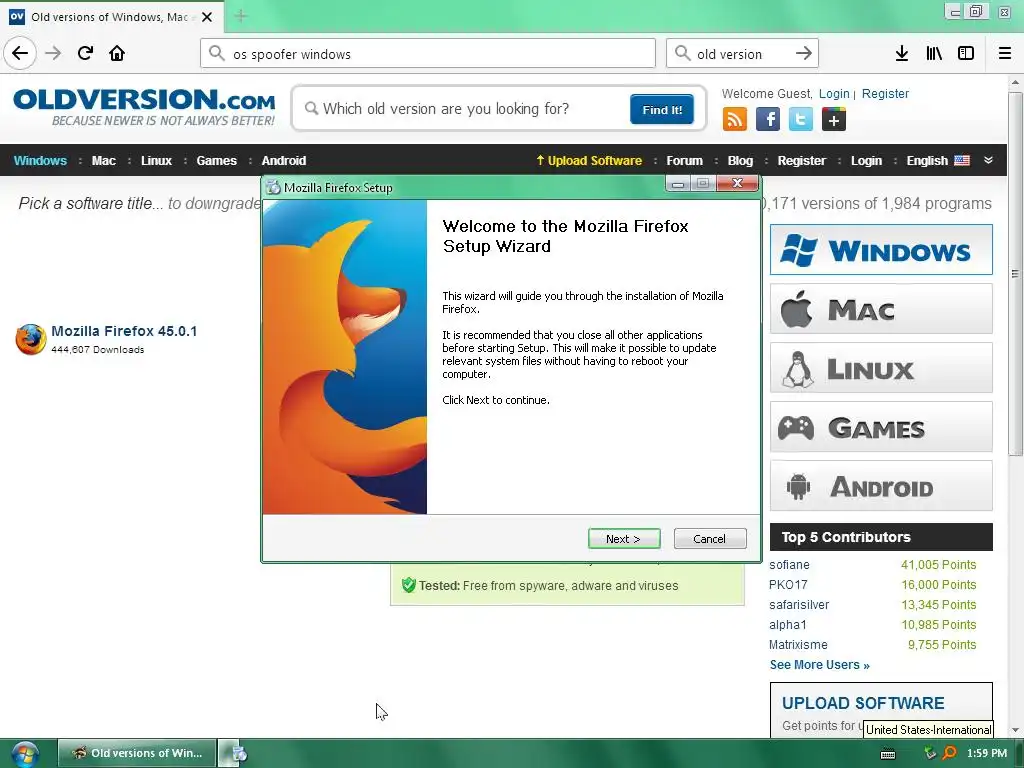Open the Android category sidebar banner
Image resolution: width=1024 pixels, height=768 pixels.
[881, 486]
